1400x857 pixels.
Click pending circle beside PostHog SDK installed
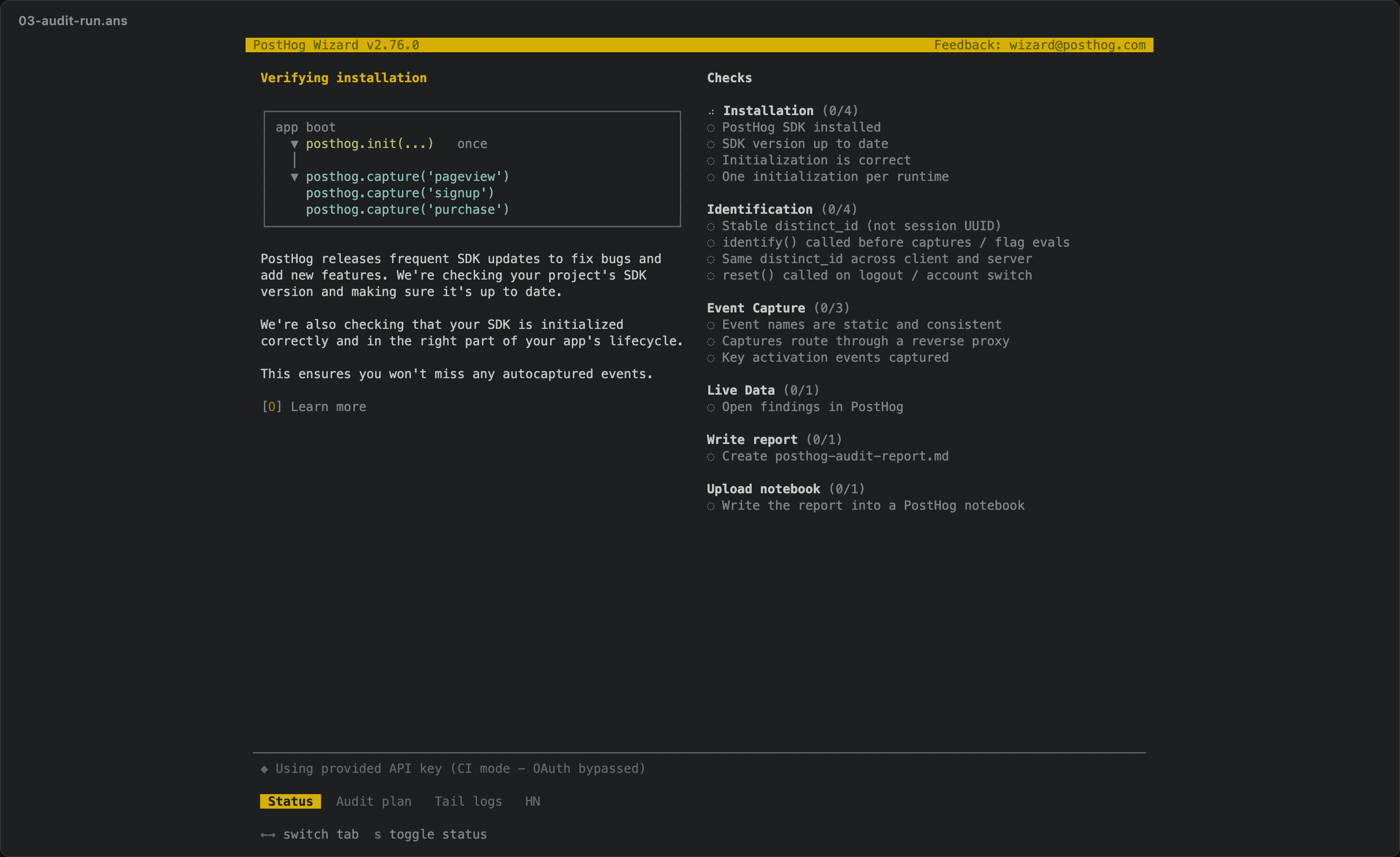click(x=711, y=128)
